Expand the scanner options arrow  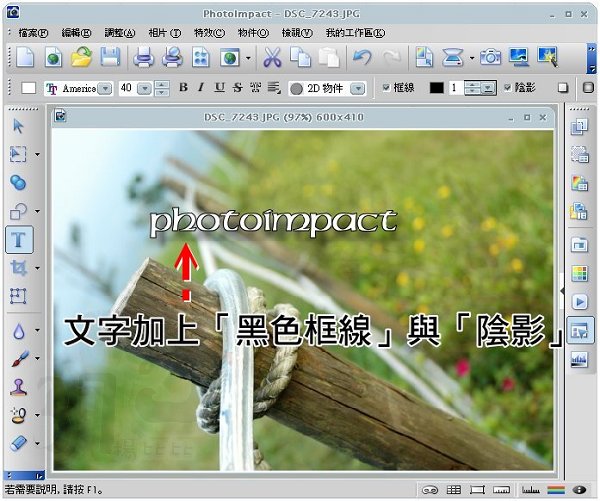pos(472,58)
